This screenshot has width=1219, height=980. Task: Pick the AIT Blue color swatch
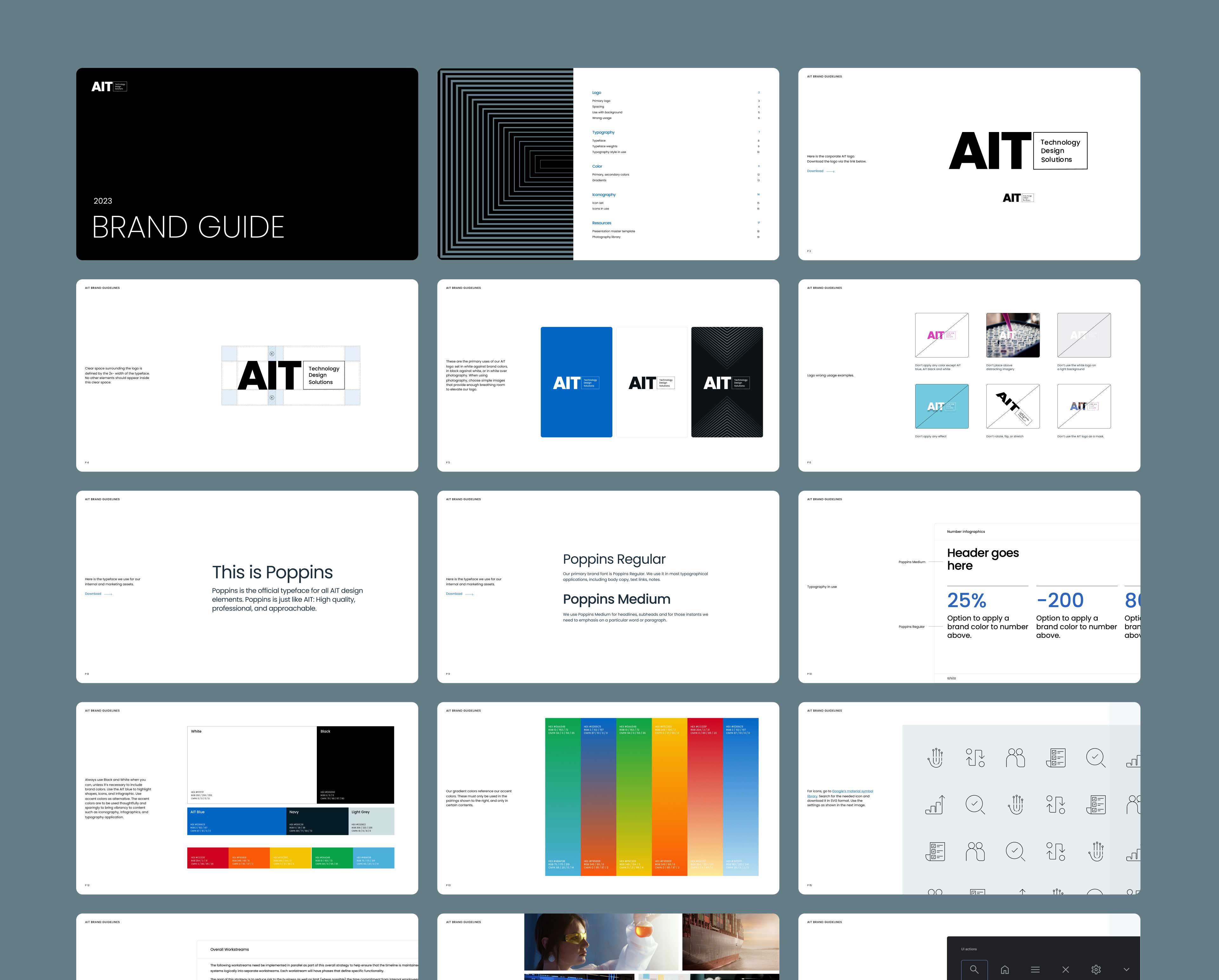236,821
